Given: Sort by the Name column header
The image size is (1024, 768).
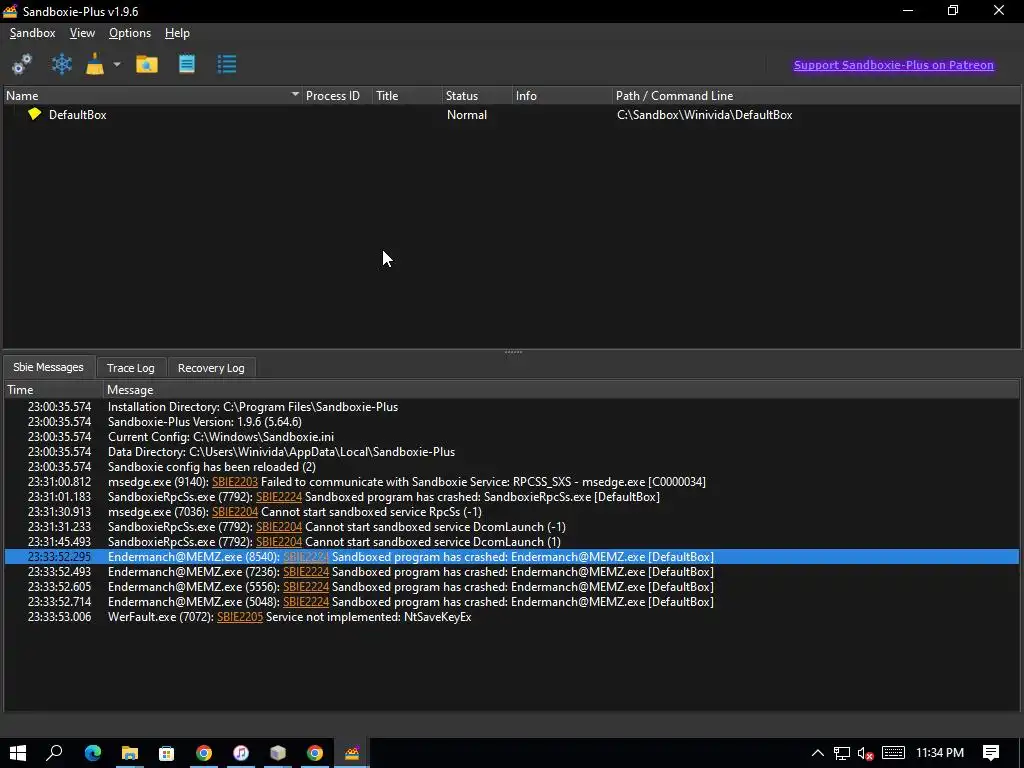Looking at the screenshot, I should point(152,95).
